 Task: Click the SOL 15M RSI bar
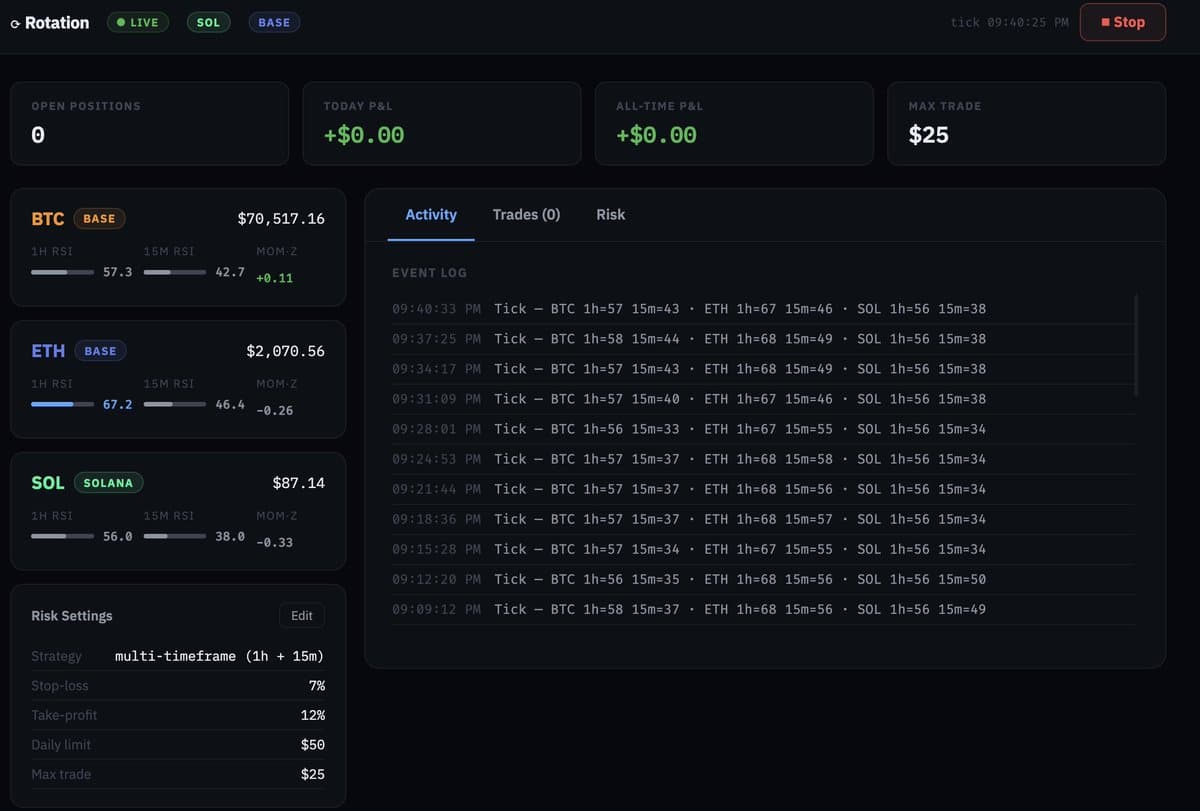click(x=175, y=536)
